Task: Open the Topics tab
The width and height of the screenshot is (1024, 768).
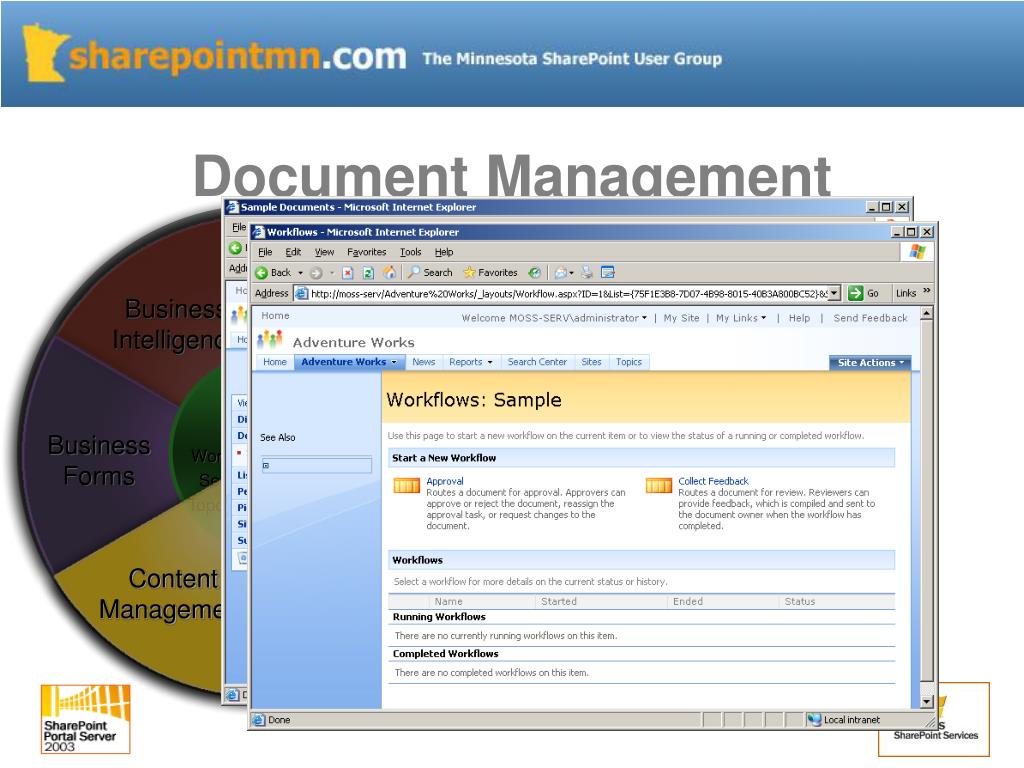Action: coord(629,362)
